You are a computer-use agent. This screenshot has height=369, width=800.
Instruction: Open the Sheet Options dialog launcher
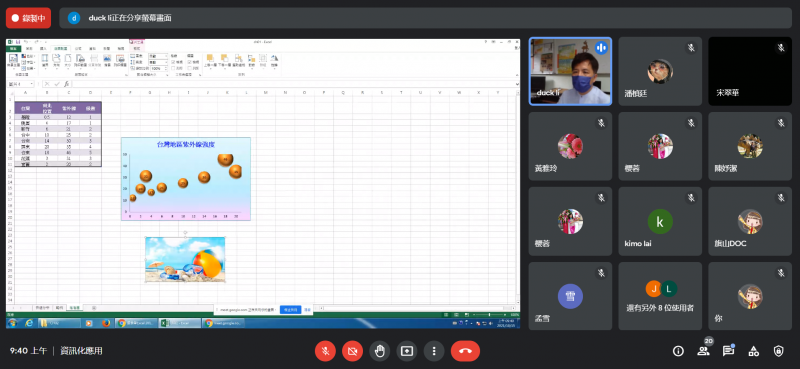coord(200,75)
